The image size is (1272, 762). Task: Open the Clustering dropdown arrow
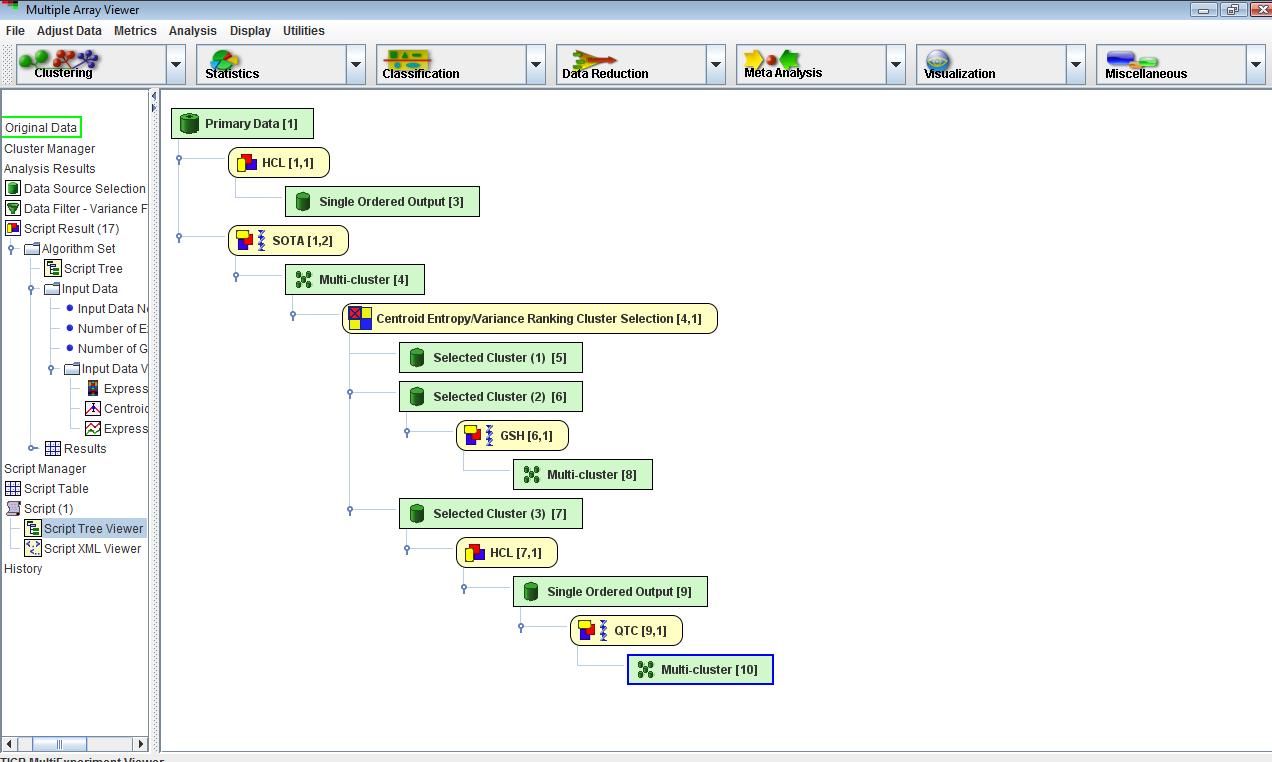point(176,65)
